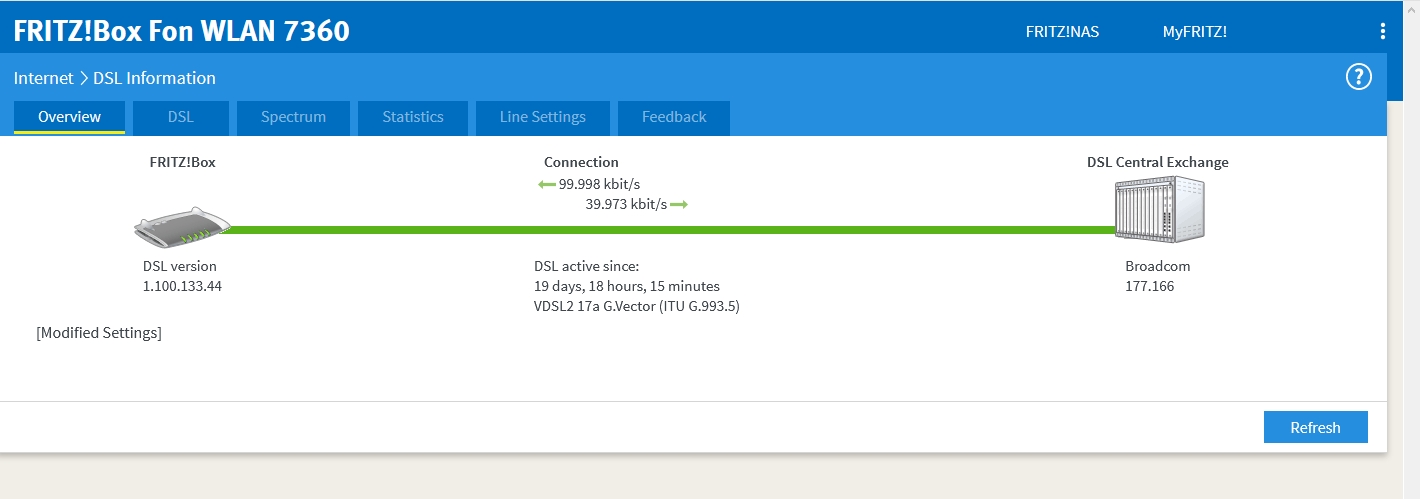Screen dimensions: 1420x499
Task: Go to the Line Settings tab
Action: [543, 117]
